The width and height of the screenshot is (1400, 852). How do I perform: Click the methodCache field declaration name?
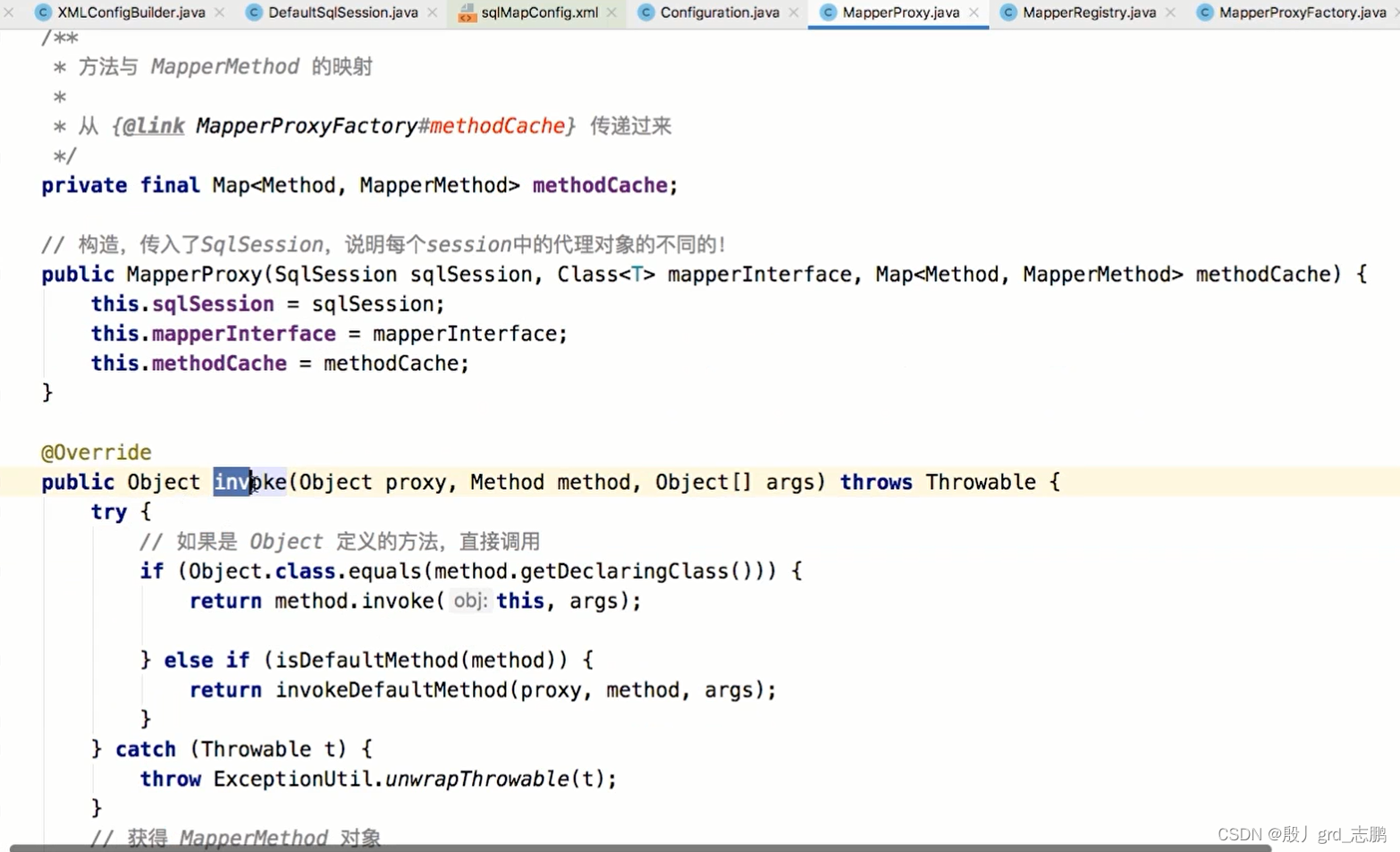coord(600,185)
